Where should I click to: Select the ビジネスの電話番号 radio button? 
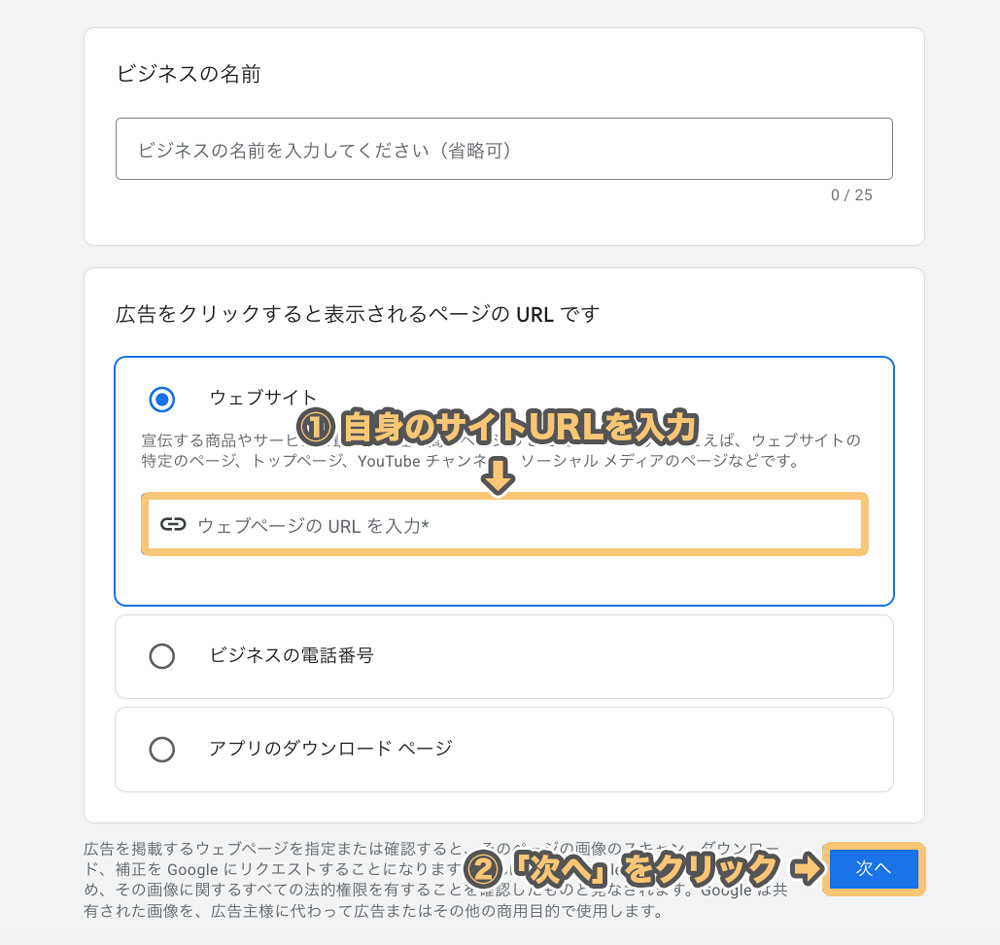(162, 656)
